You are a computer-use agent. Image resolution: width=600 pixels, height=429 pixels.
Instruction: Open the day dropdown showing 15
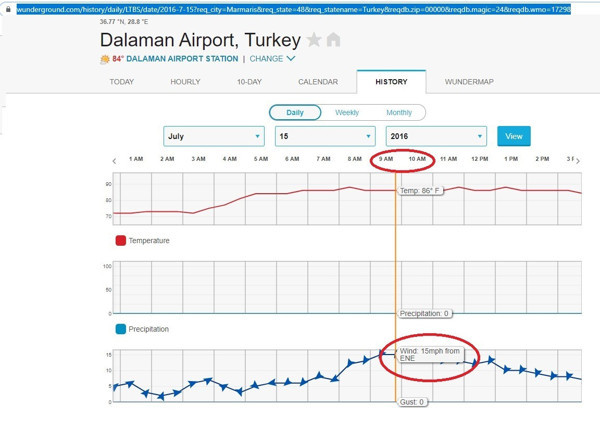(x=325, y=136)
